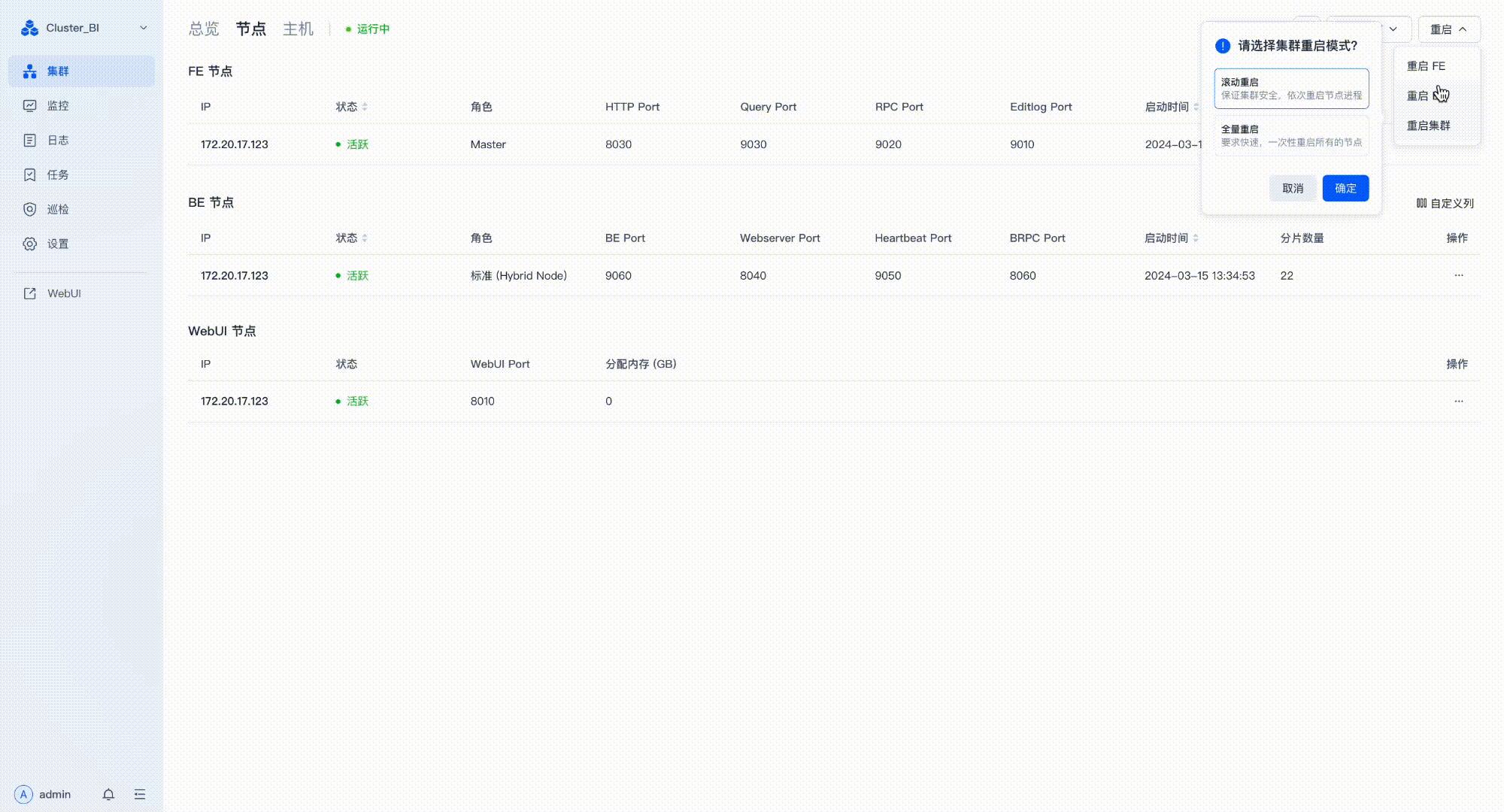Click the 取消 cancel button
1504x812 pixels.
tap(1293, 189)
